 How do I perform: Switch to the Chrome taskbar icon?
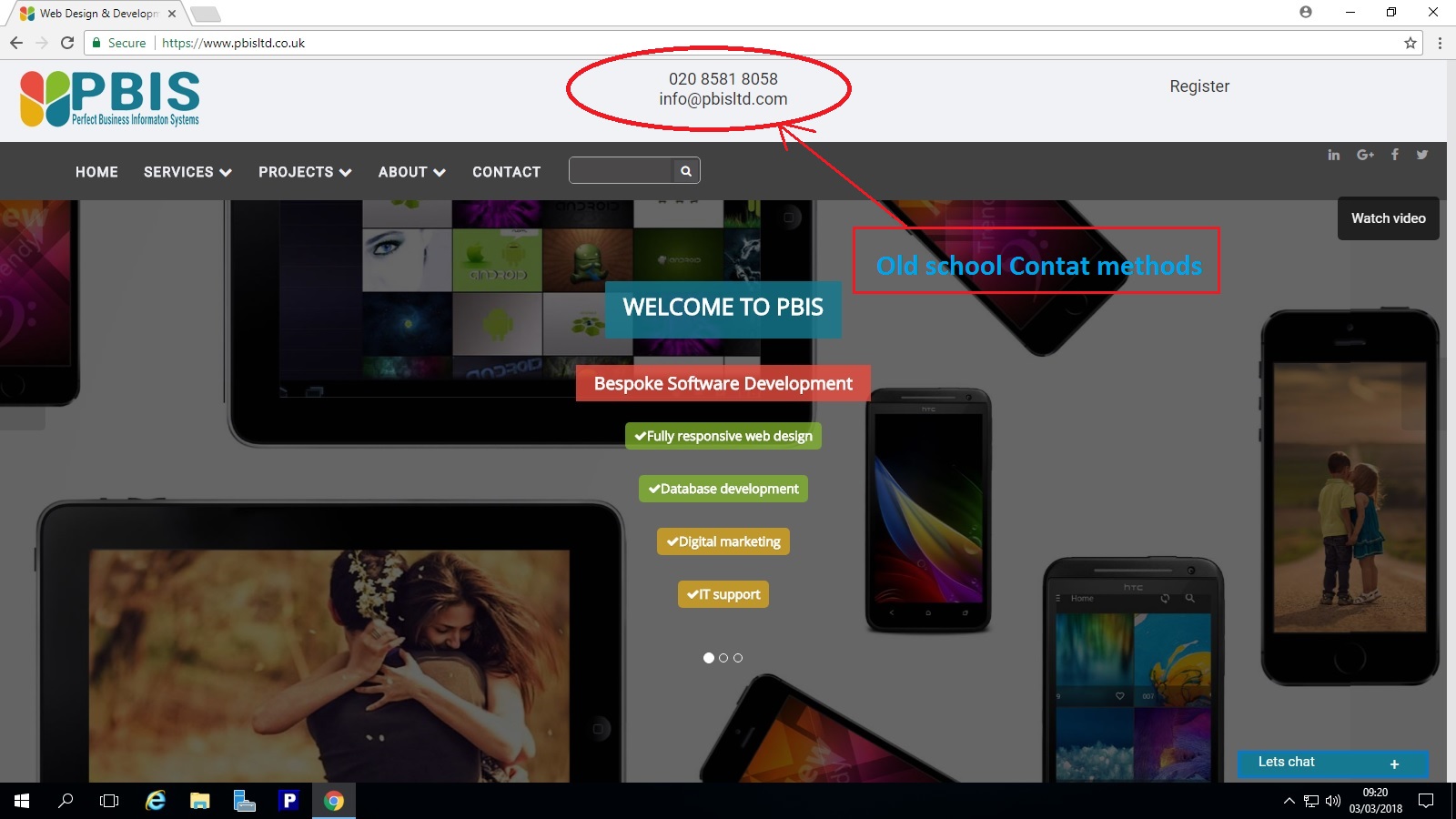tap(334, 801)
